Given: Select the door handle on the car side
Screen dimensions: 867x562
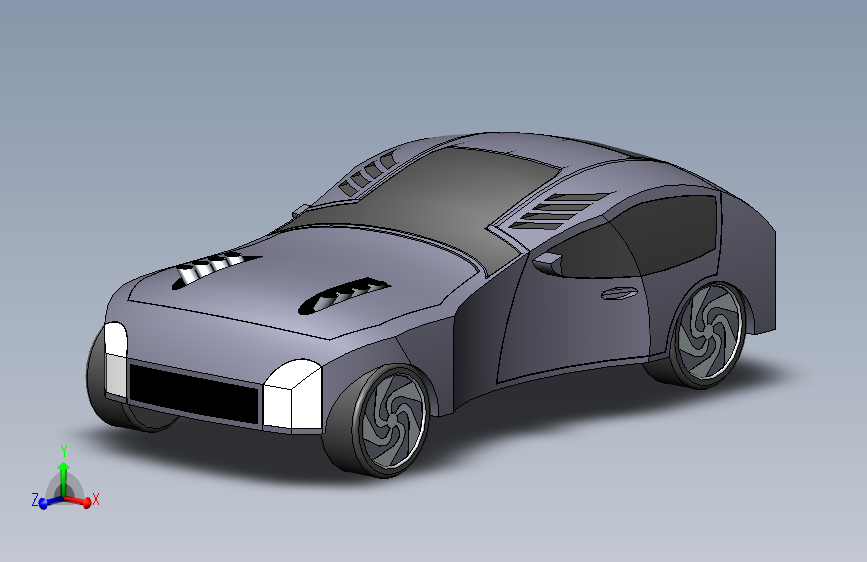Looking at the screenshot, I should click(x=619, y=293).
